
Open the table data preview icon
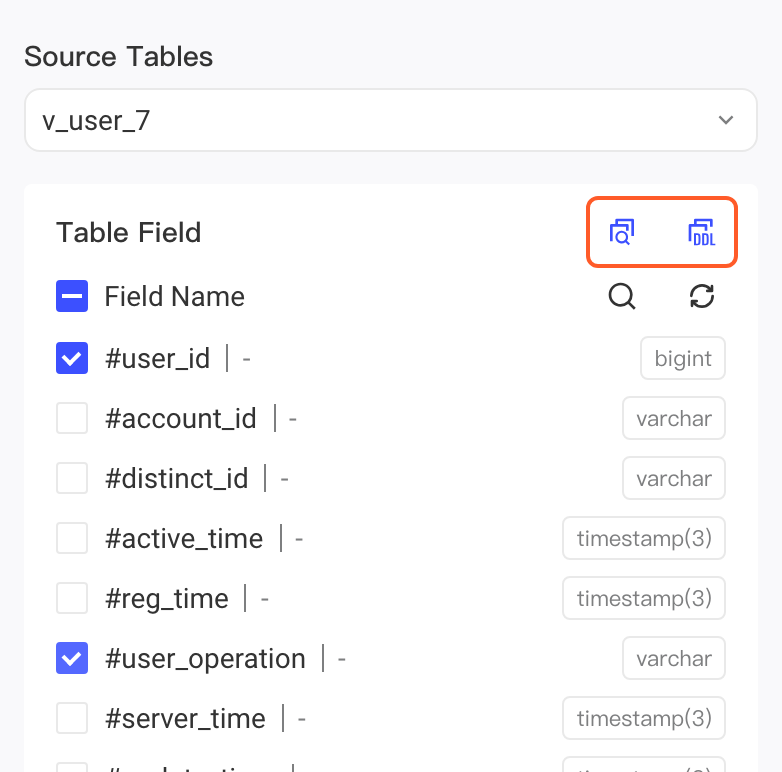click(x=621, y=232)
